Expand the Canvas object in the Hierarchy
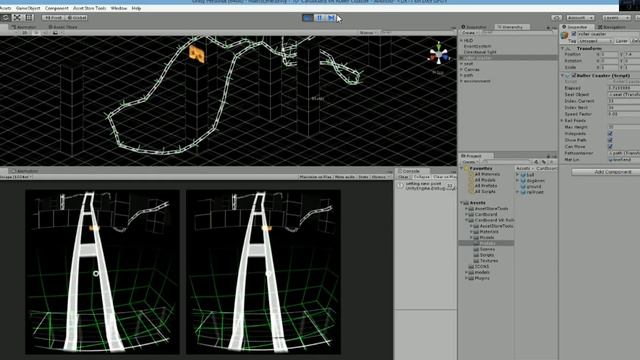The width and height of the screenshot is (640, 360). click(x=462, y=69)
